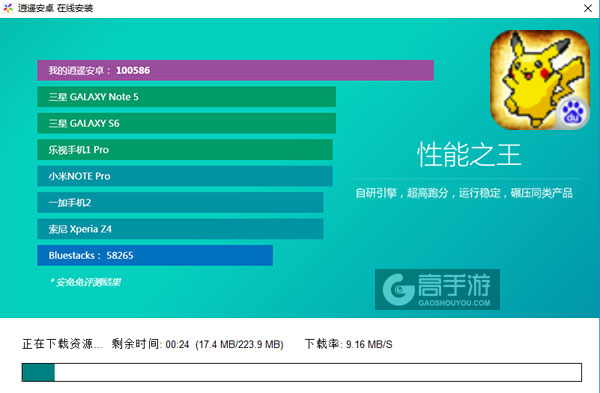The height and width of the screenshot is (393, 600).
Task: Click the 自研引擎 description text
Action: pos(464,193)
